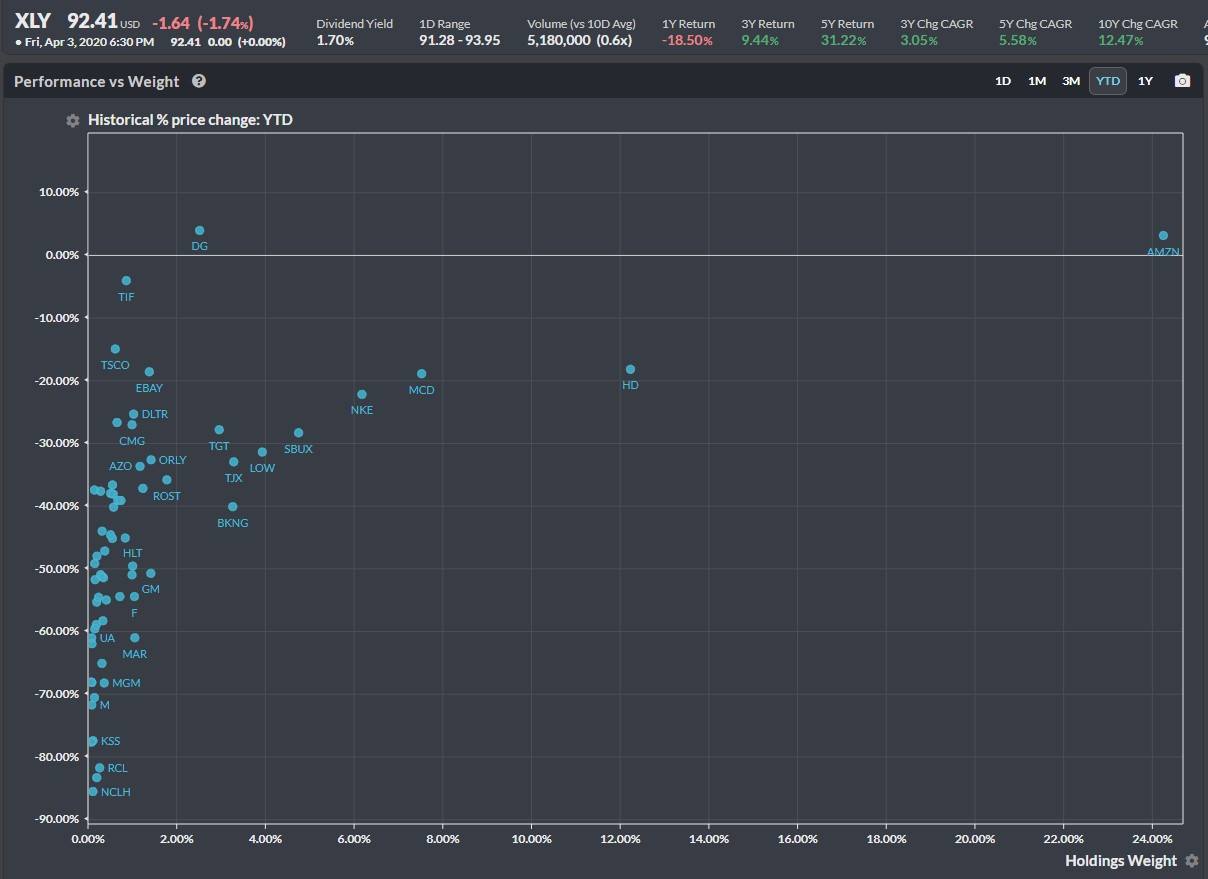Click the camera snapshot icon
This screenshot has width=1208, height=879.
click(1182, 81)
